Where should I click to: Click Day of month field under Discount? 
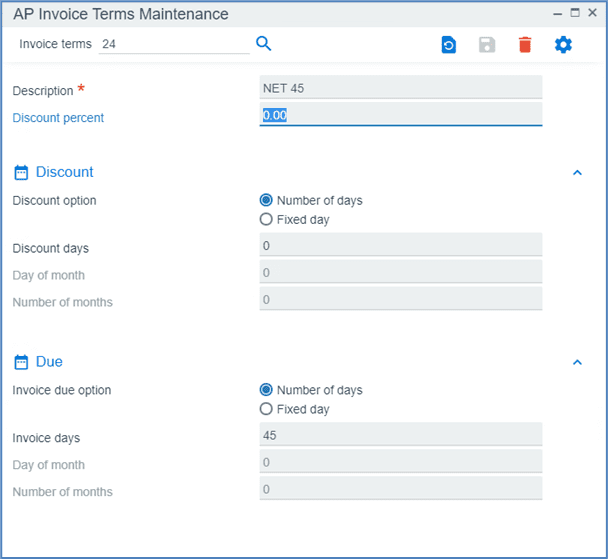click(x=401, y=272)
